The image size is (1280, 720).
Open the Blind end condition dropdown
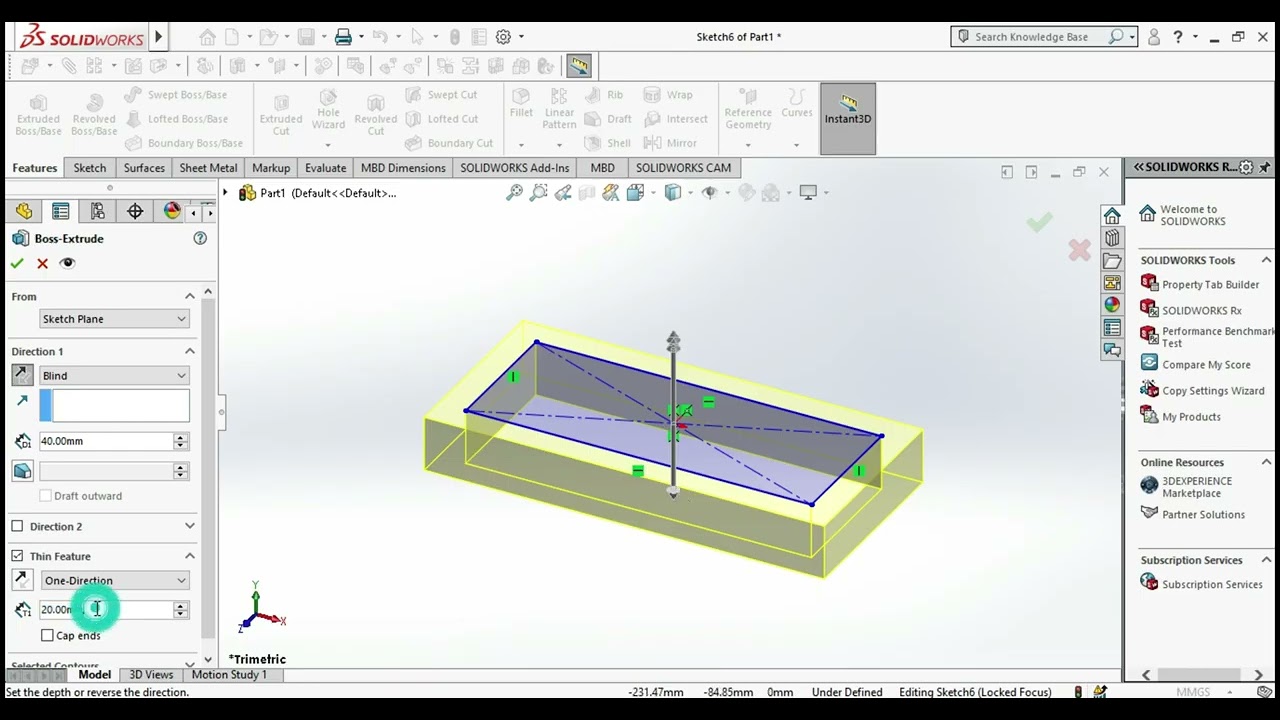[x=114, y=376]
